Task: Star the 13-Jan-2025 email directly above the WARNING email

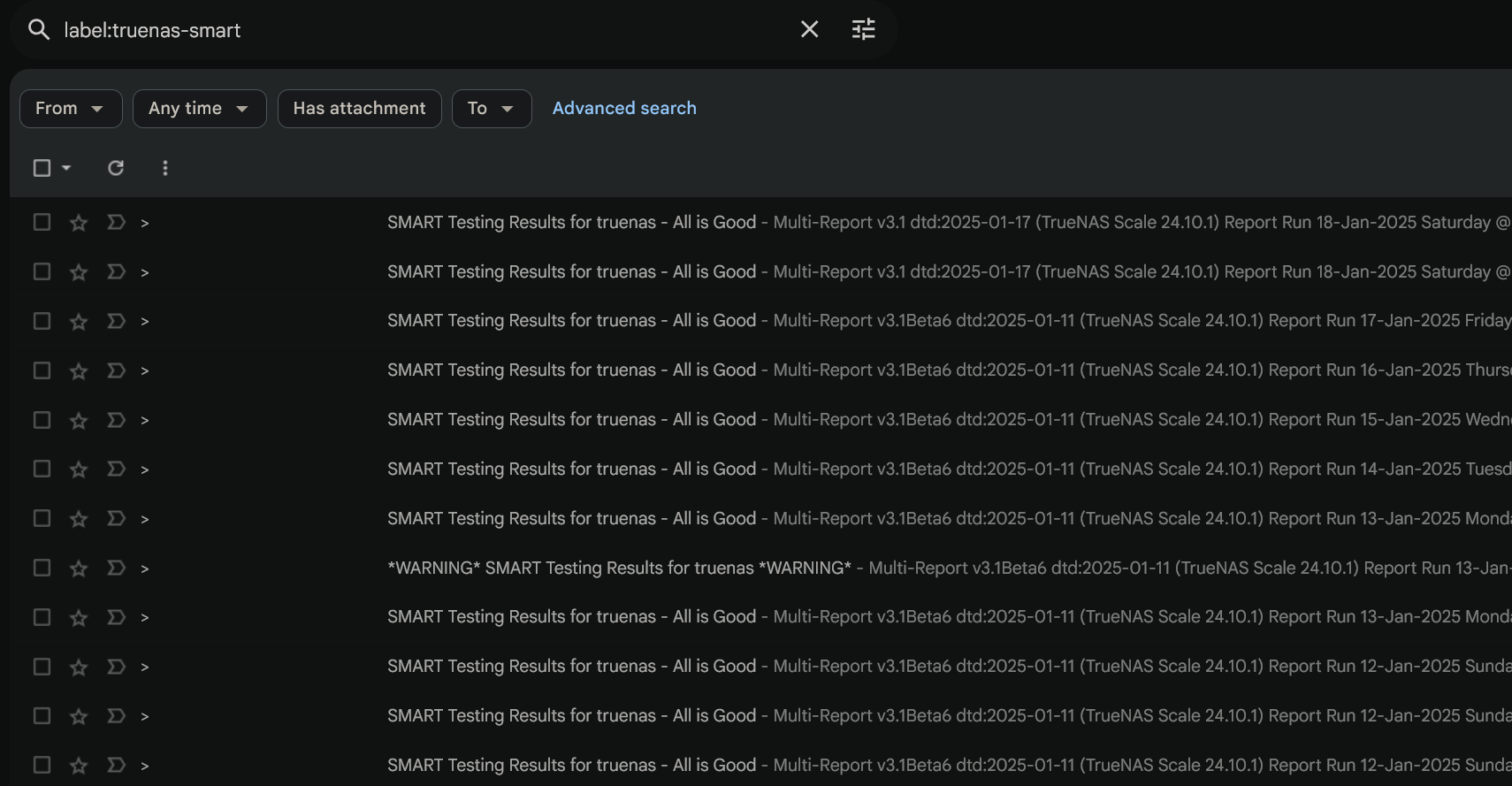Action: (79, 518)
